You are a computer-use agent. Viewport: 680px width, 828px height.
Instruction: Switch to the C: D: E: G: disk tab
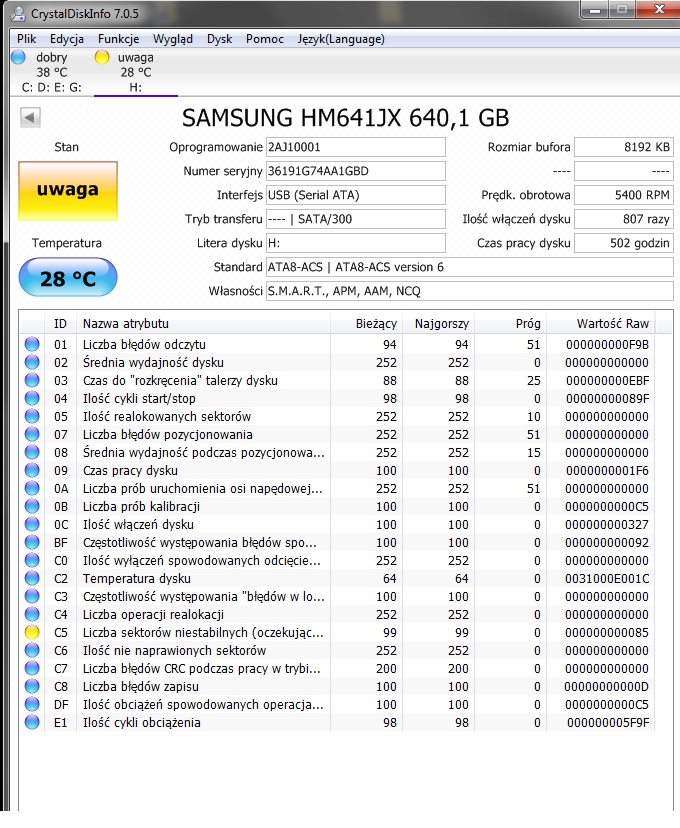tap(51, 72)
